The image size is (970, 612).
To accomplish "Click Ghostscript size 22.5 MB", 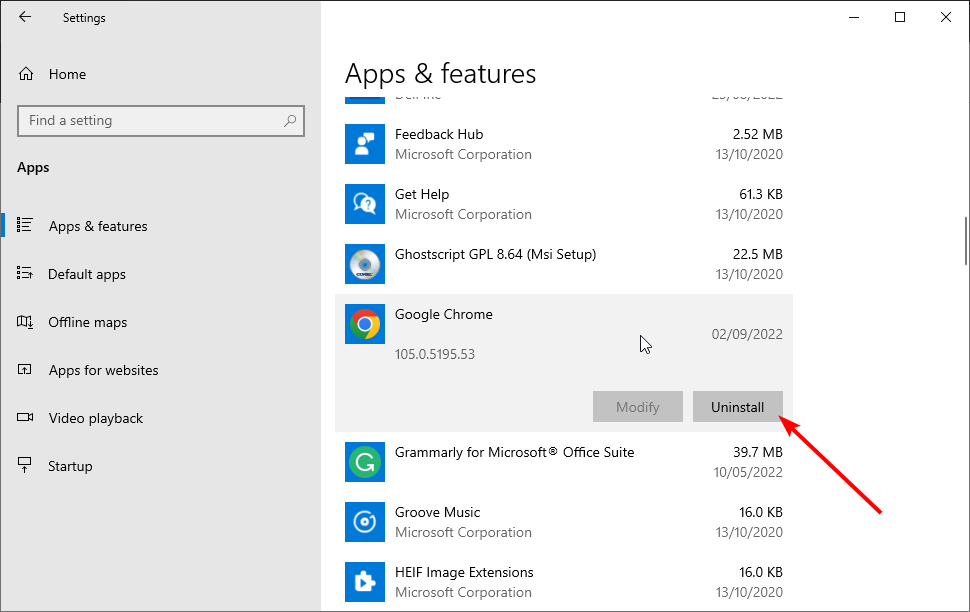I will click(x=758, y=254).
